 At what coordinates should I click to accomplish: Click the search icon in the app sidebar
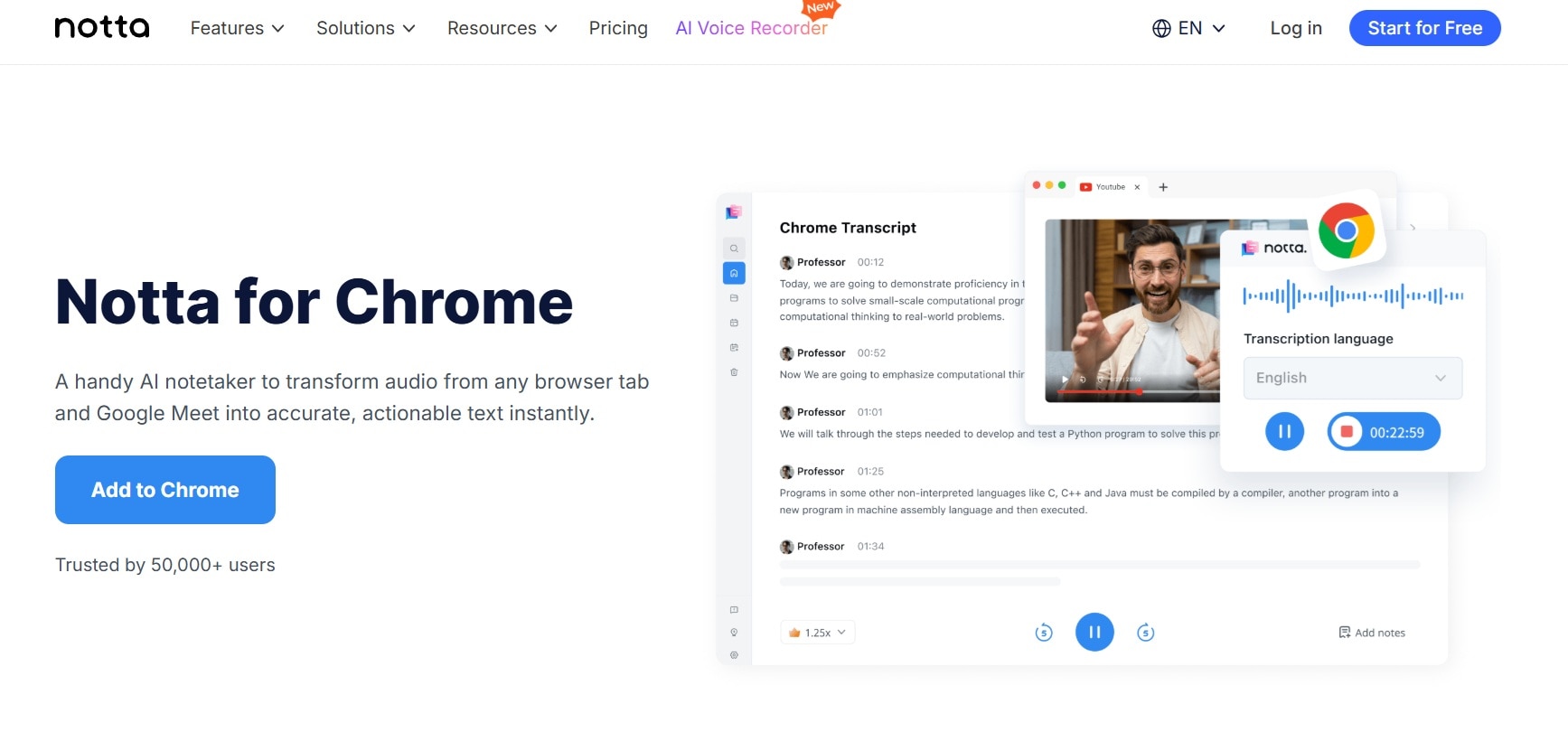click(734, 248)
